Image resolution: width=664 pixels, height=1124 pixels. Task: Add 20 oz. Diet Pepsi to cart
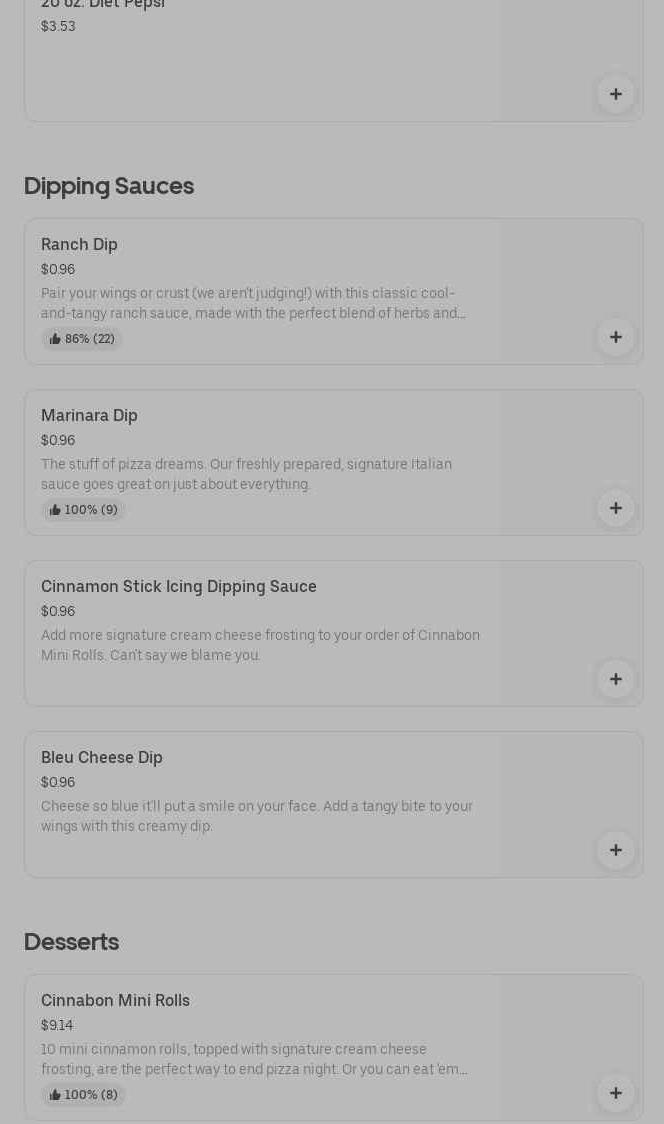[x=616, y=94]
